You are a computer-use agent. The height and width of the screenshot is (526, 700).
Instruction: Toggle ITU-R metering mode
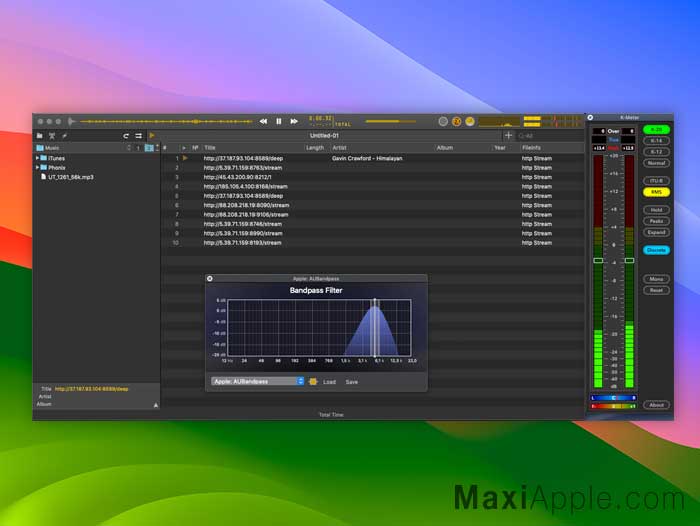656,181
